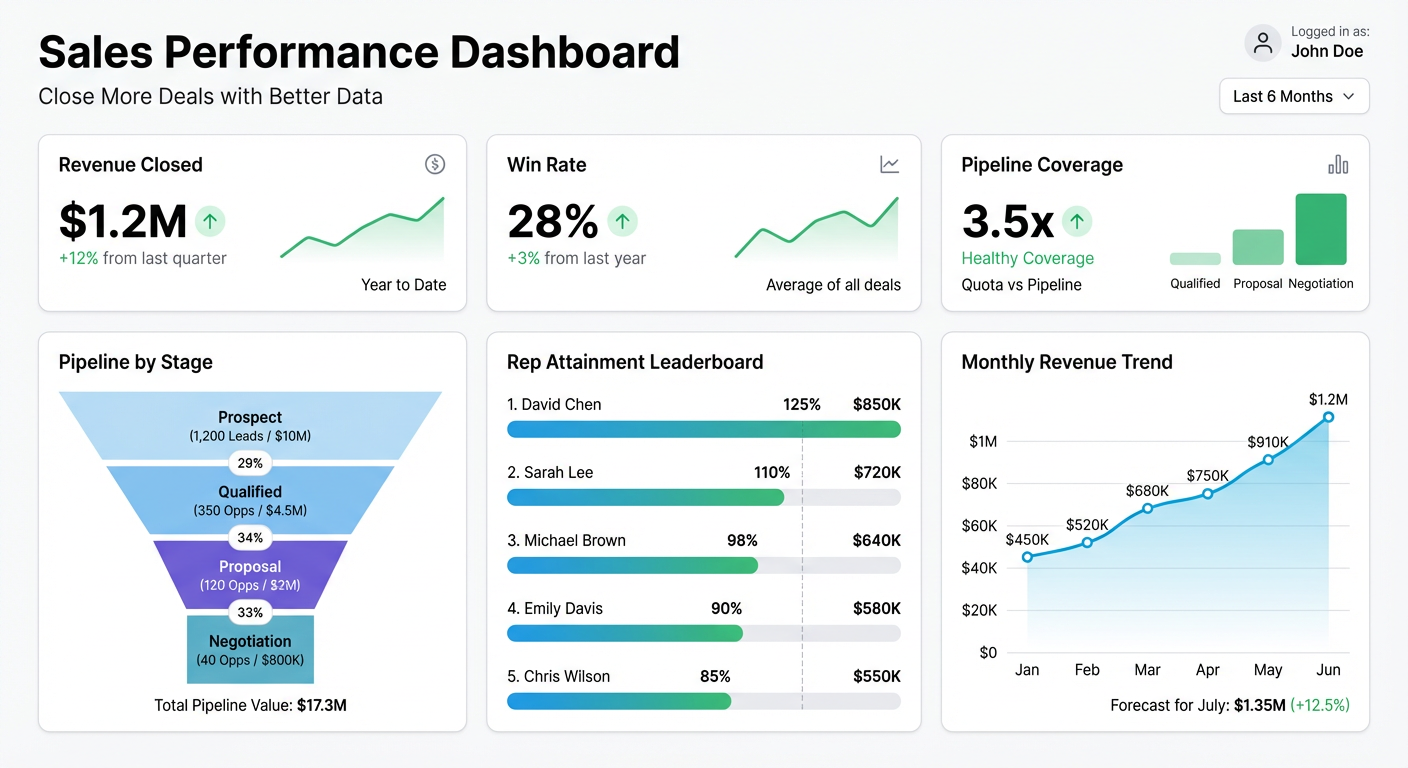Screen dimensions: 1408x768
Task: Click Michael Brown's attainment progress bar
Action: coord(704,565)
